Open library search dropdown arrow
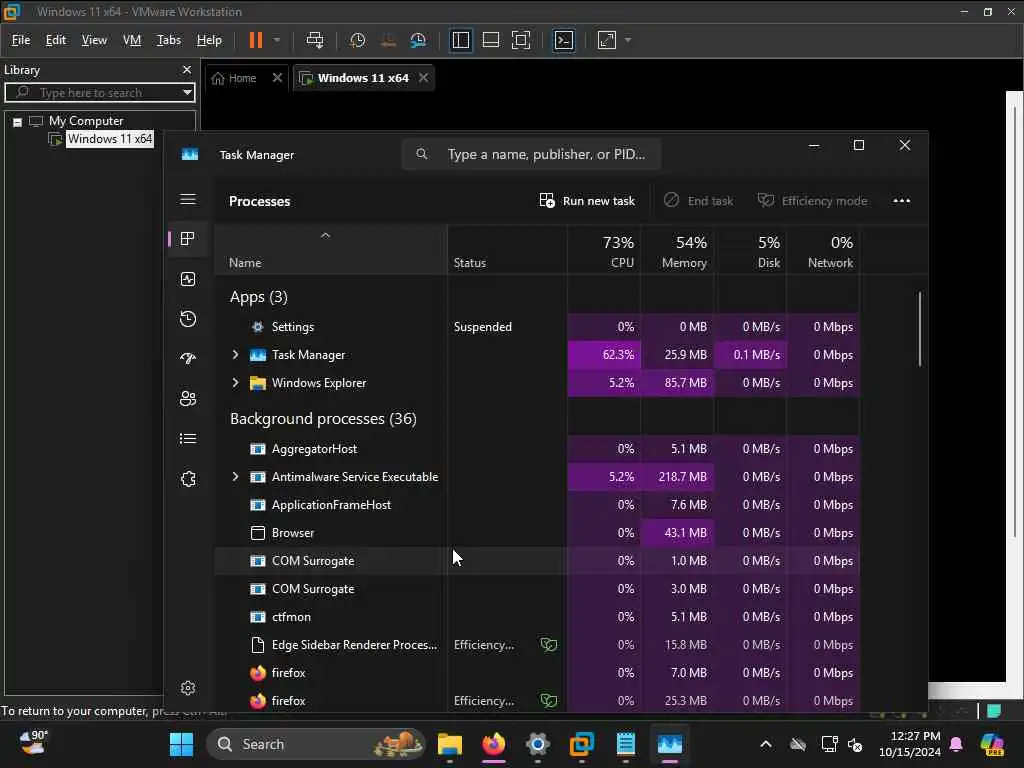Viewport: 1024px width, 768px height. click(187, 93)
